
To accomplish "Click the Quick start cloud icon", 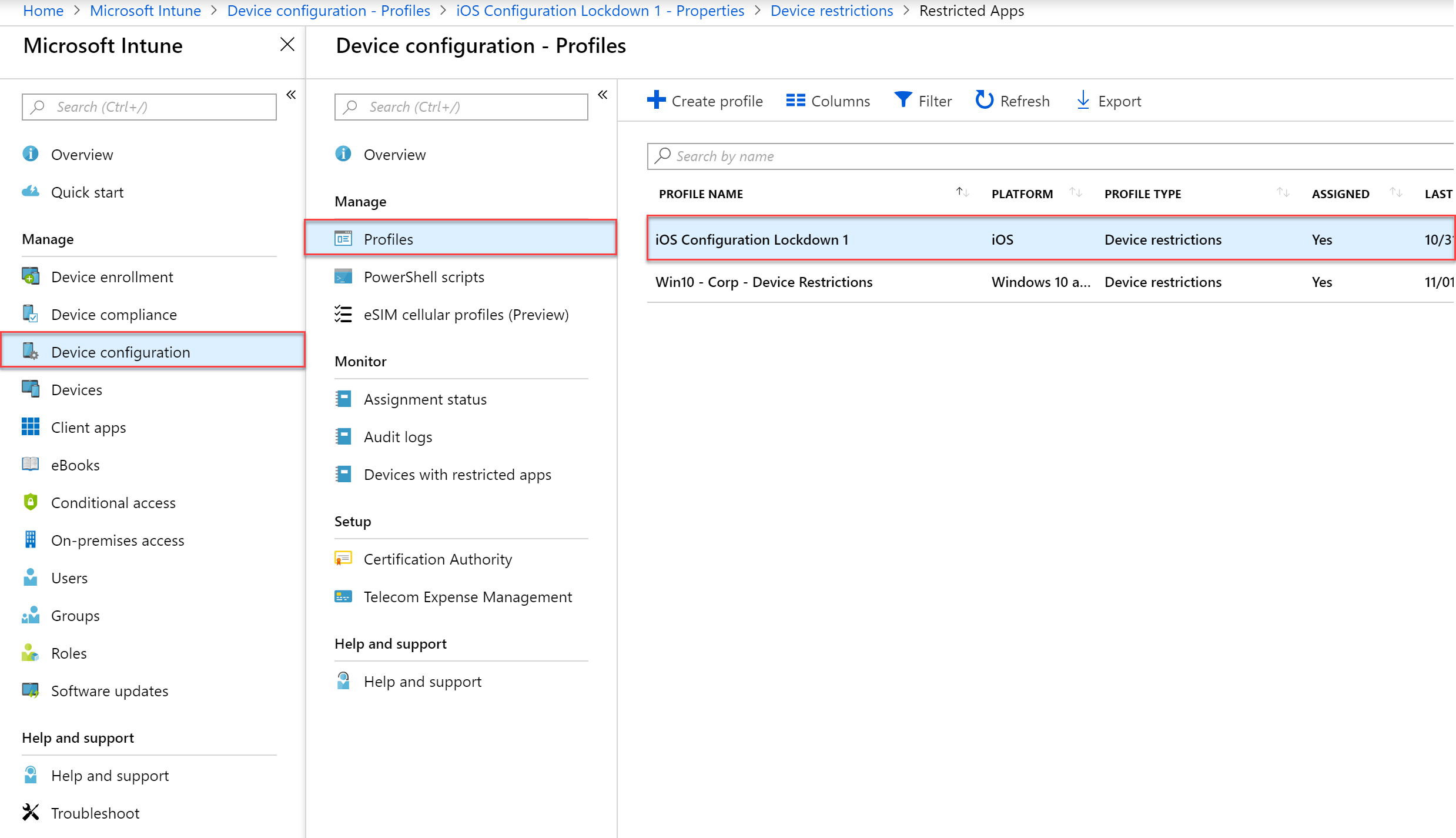I will 31,191.
